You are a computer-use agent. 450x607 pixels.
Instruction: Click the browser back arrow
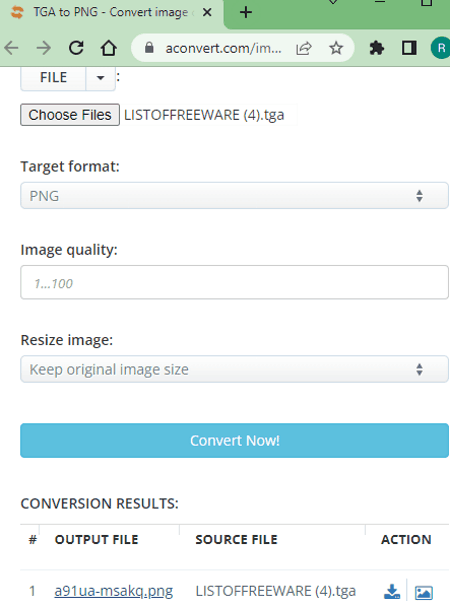(12, 48)
